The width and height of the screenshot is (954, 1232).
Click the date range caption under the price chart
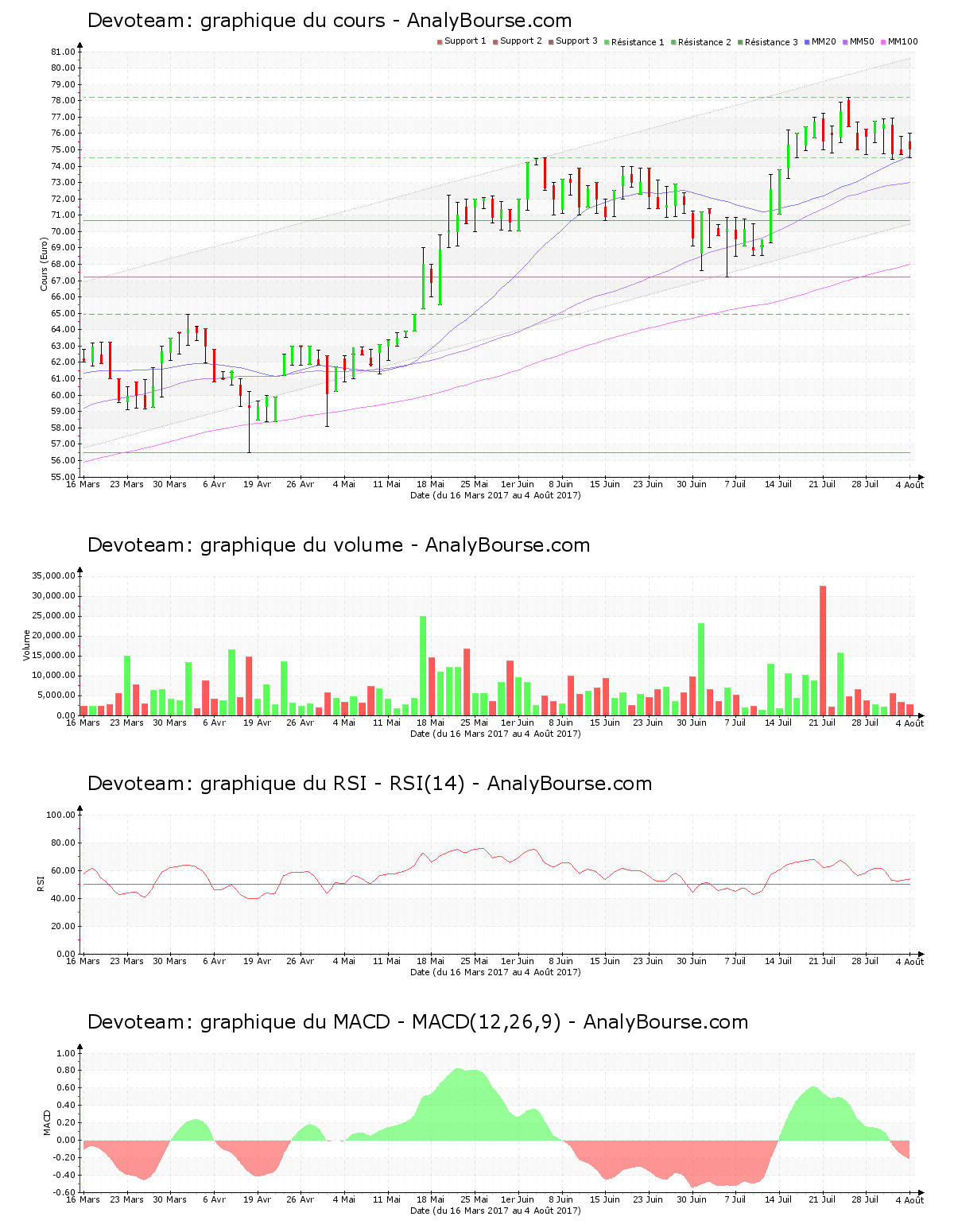pos(495,495)
